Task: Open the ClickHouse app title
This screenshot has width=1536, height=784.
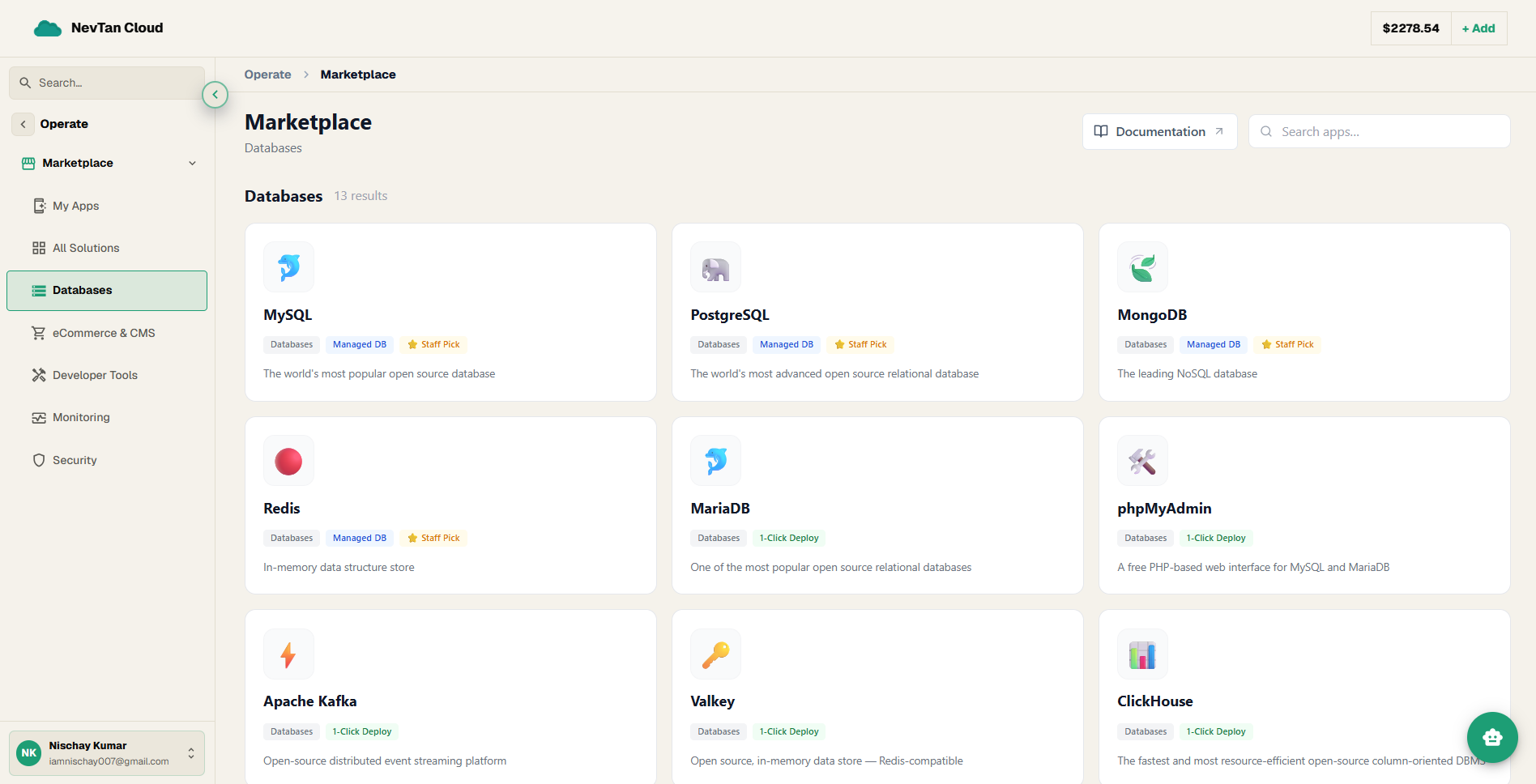Action: click(x=1155, y=701)
